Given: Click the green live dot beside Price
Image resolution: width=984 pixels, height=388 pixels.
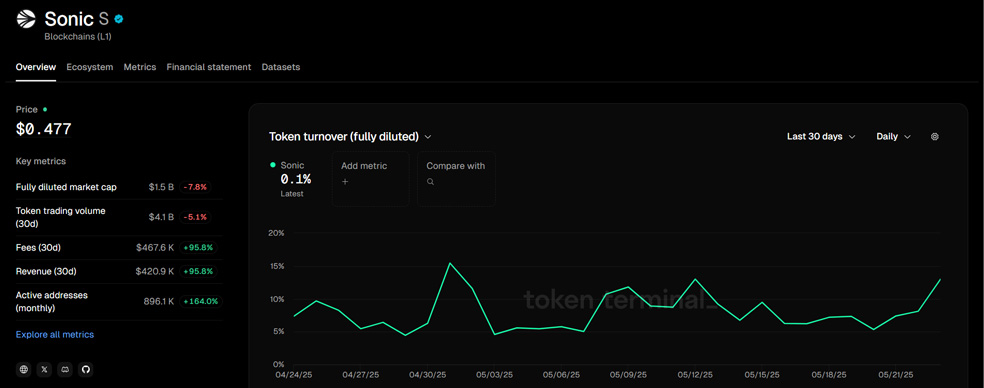Looking at the screenshot, I should click(45, 109).
